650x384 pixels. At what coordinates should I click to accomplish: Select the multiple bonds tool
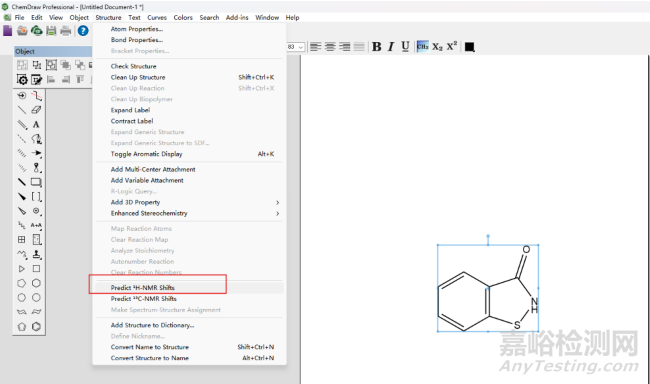22,124
